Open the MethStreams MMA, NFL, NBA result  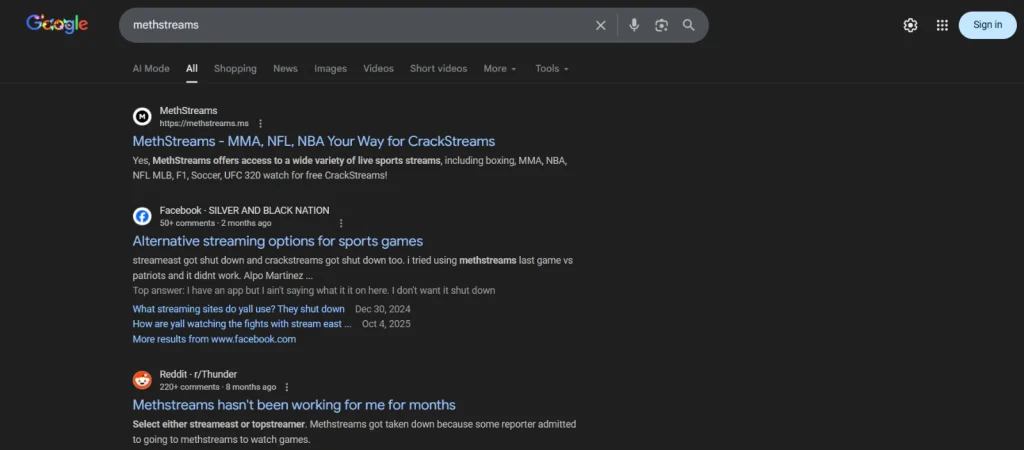313,141
